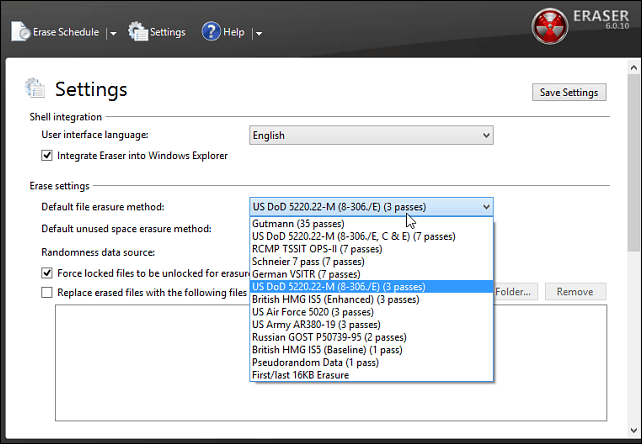Click the blue Help question mark icon
642x444 pixels.
(211, 31)
